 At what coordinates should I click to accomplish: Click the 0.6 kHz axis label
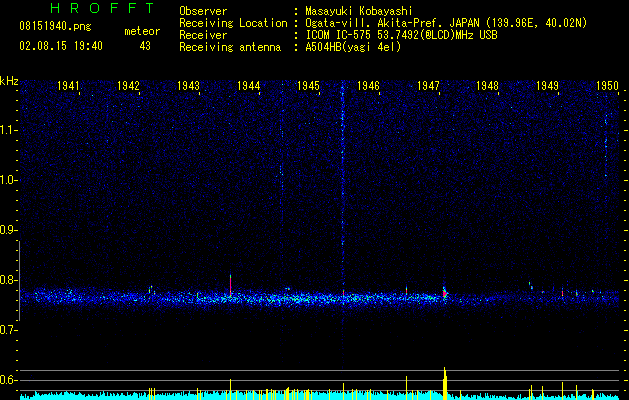click(8, 380)
